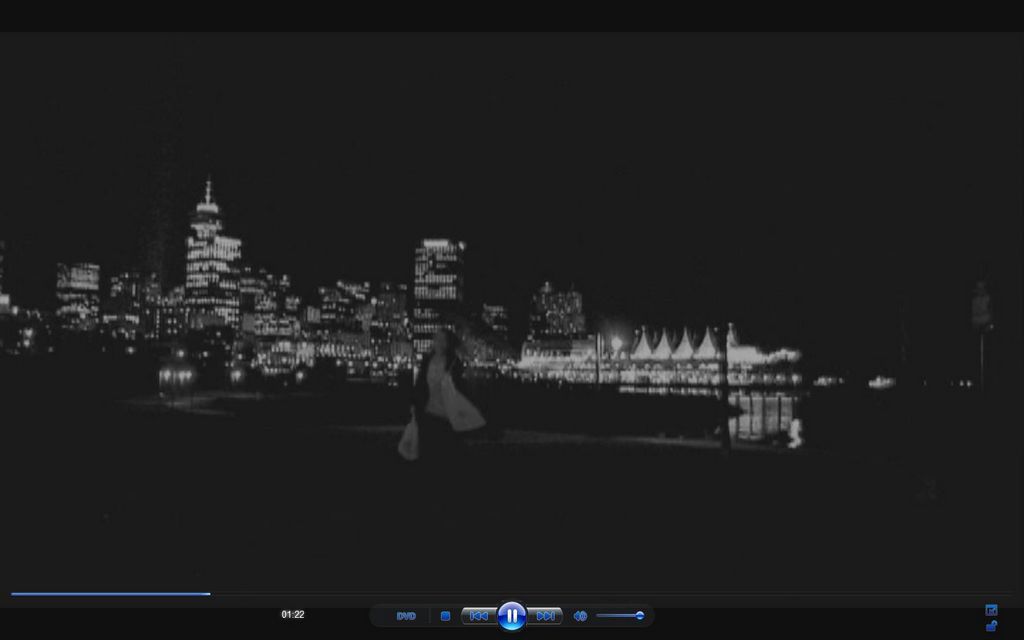Stop the video playback
1024x640 pixels.
[445, 616]
